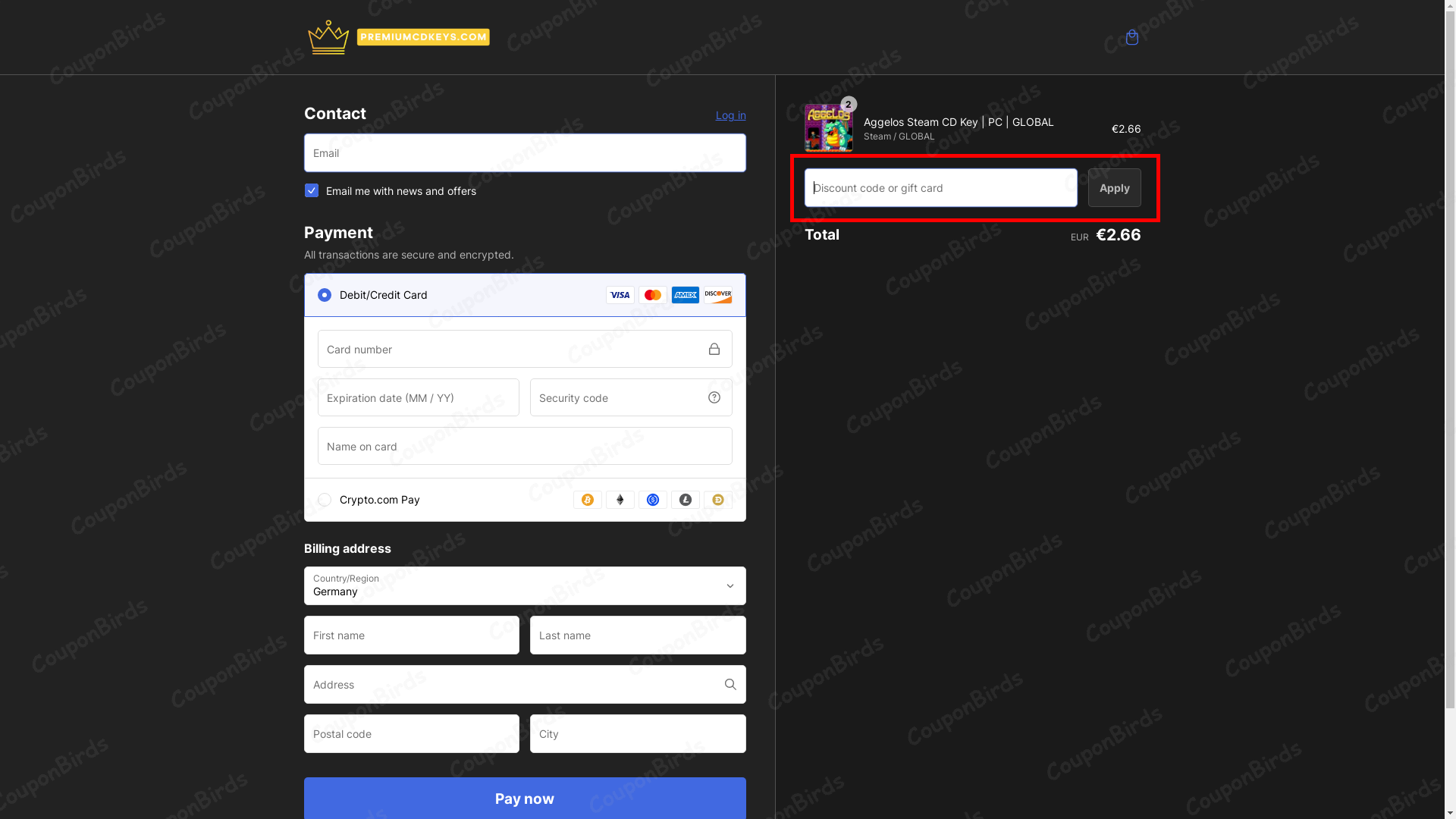Click the Pay now button
This screenshot has width=1456, height=819.
click(525, 798)
